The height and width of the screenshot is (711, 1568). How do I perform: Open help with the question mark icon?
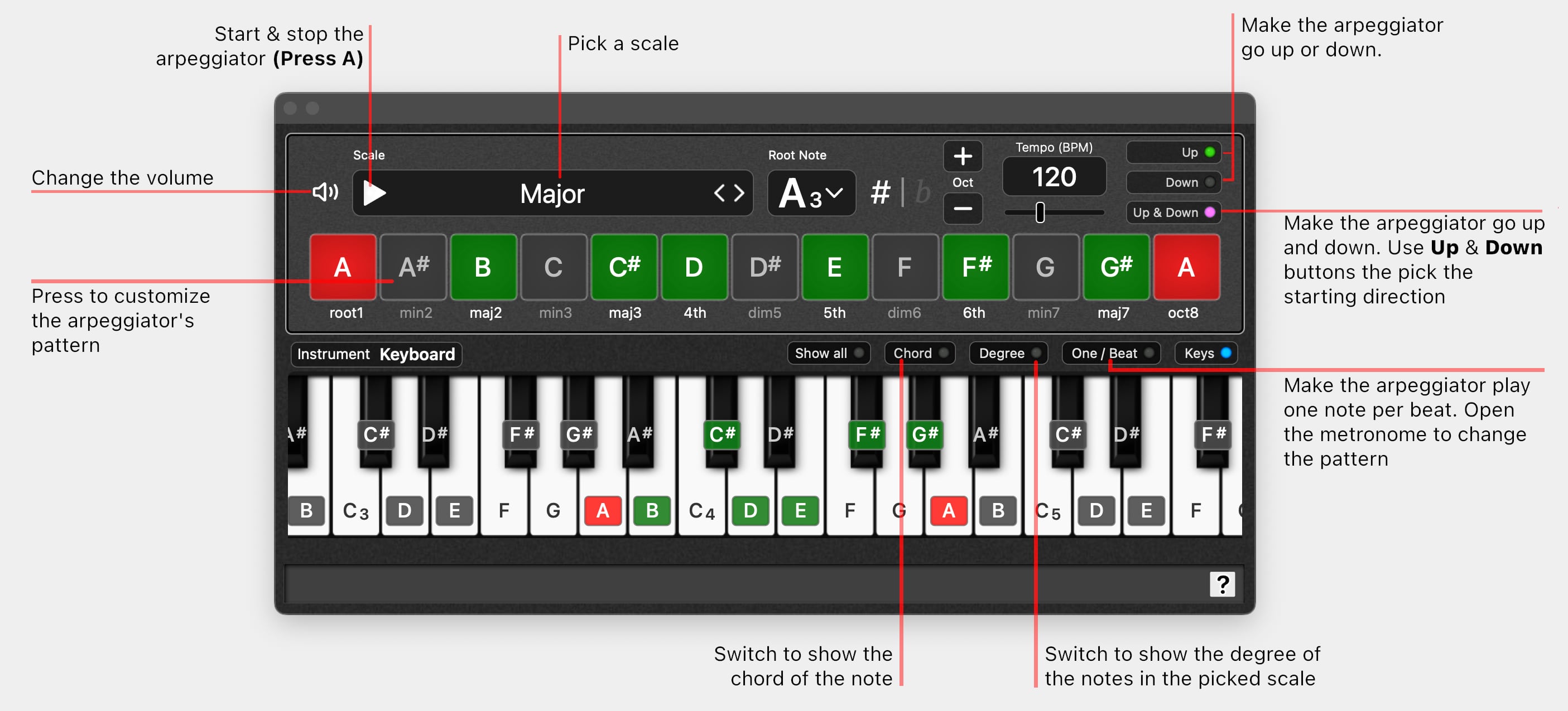1222,584
